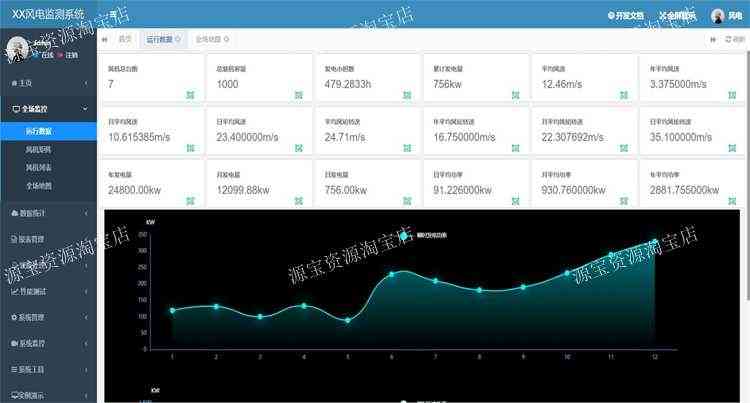Click the chart data point at month 1
Viewport: 750px width, 403px height.
[x=173, y=311]
